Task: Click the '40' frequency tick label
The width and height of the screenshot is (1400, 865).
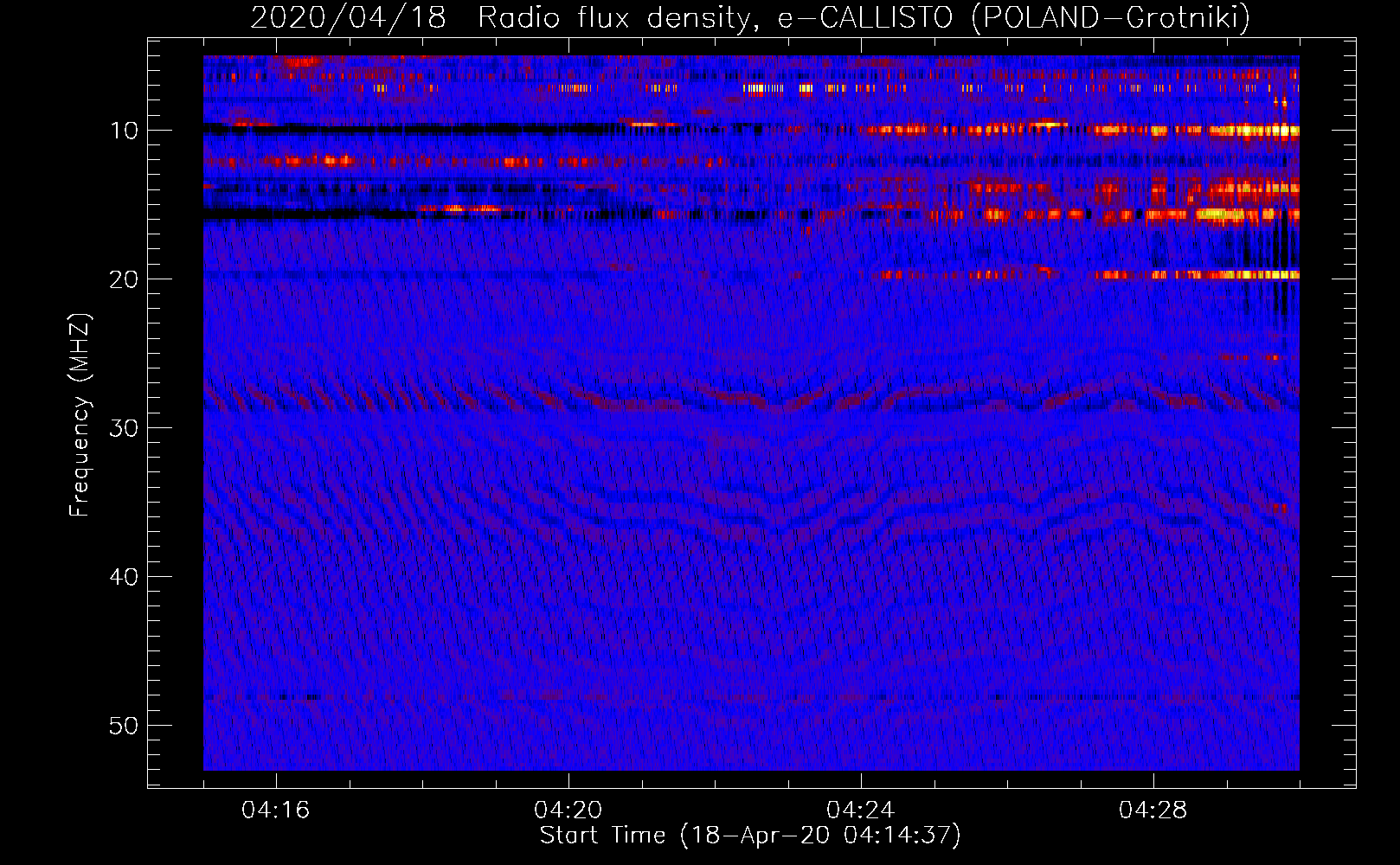Action: (125, 577)
